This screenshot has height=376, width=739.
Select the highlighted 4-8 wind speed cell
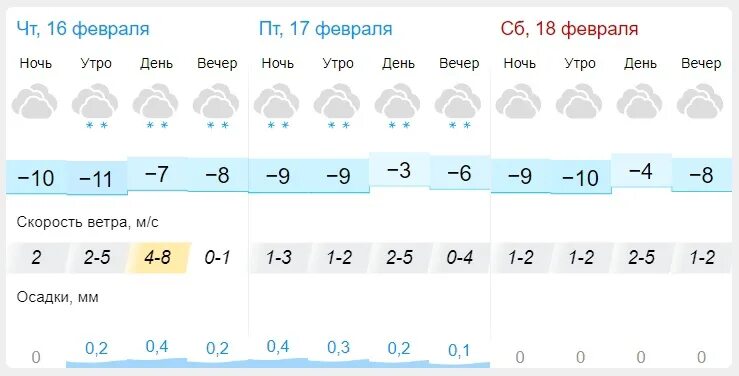click(157, 258)
